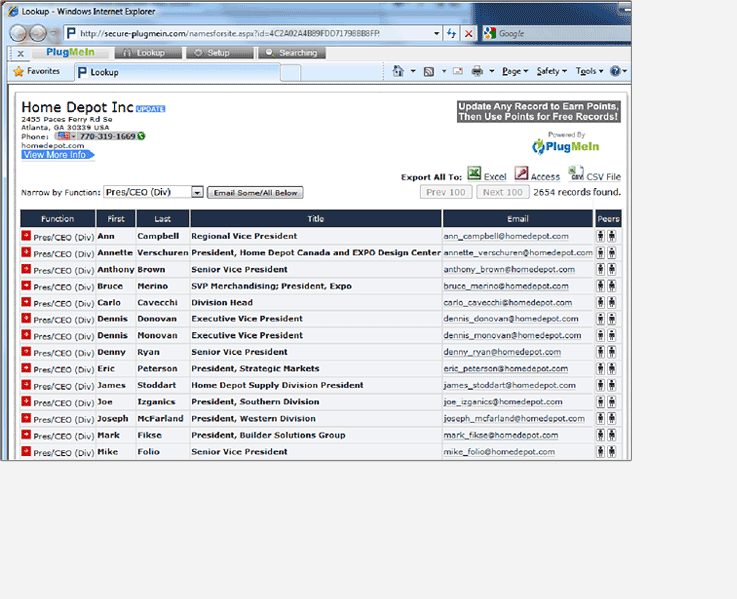The height and width of the screenshot is (599, 737).
Task: Click the Title column header
Action: tap(316, 219)
